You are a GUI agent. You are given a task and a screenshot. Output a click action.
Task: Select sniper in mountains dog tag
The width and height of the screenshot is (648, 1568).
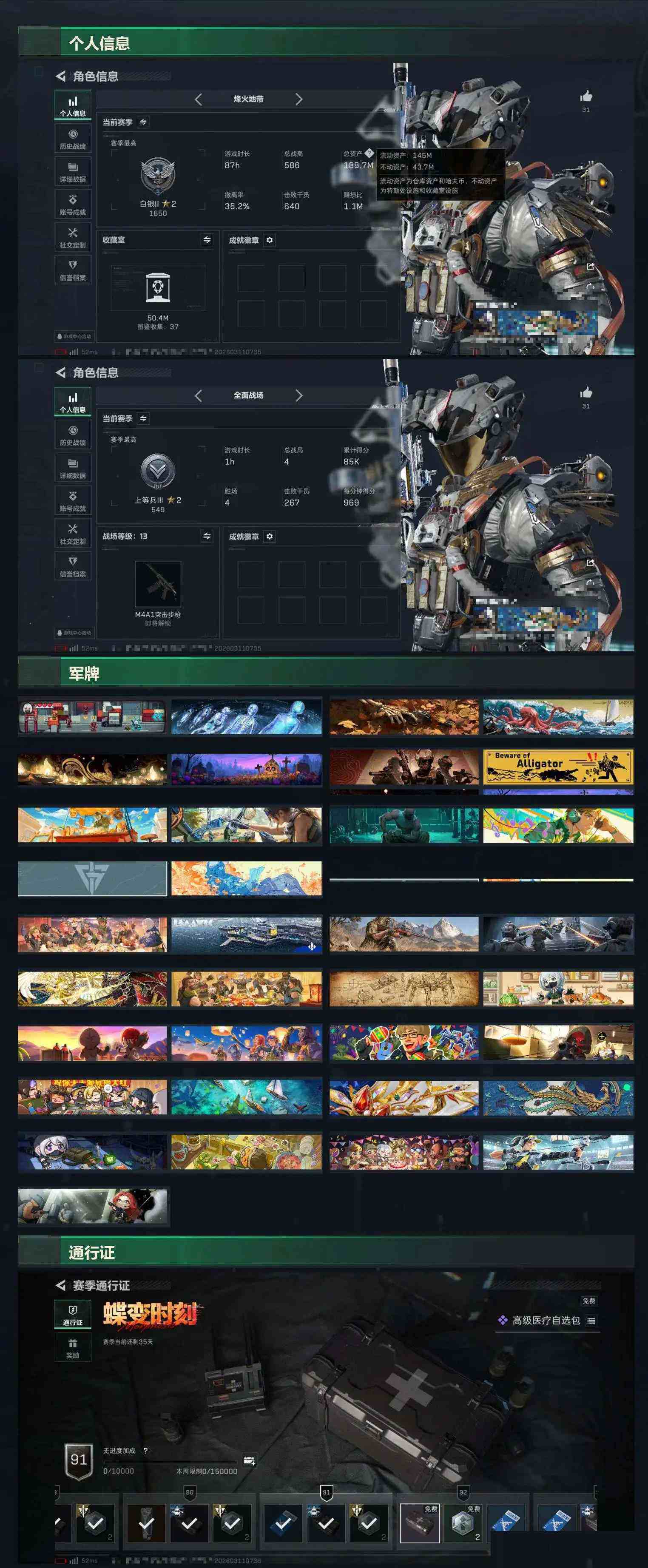[x=404, y=935]
